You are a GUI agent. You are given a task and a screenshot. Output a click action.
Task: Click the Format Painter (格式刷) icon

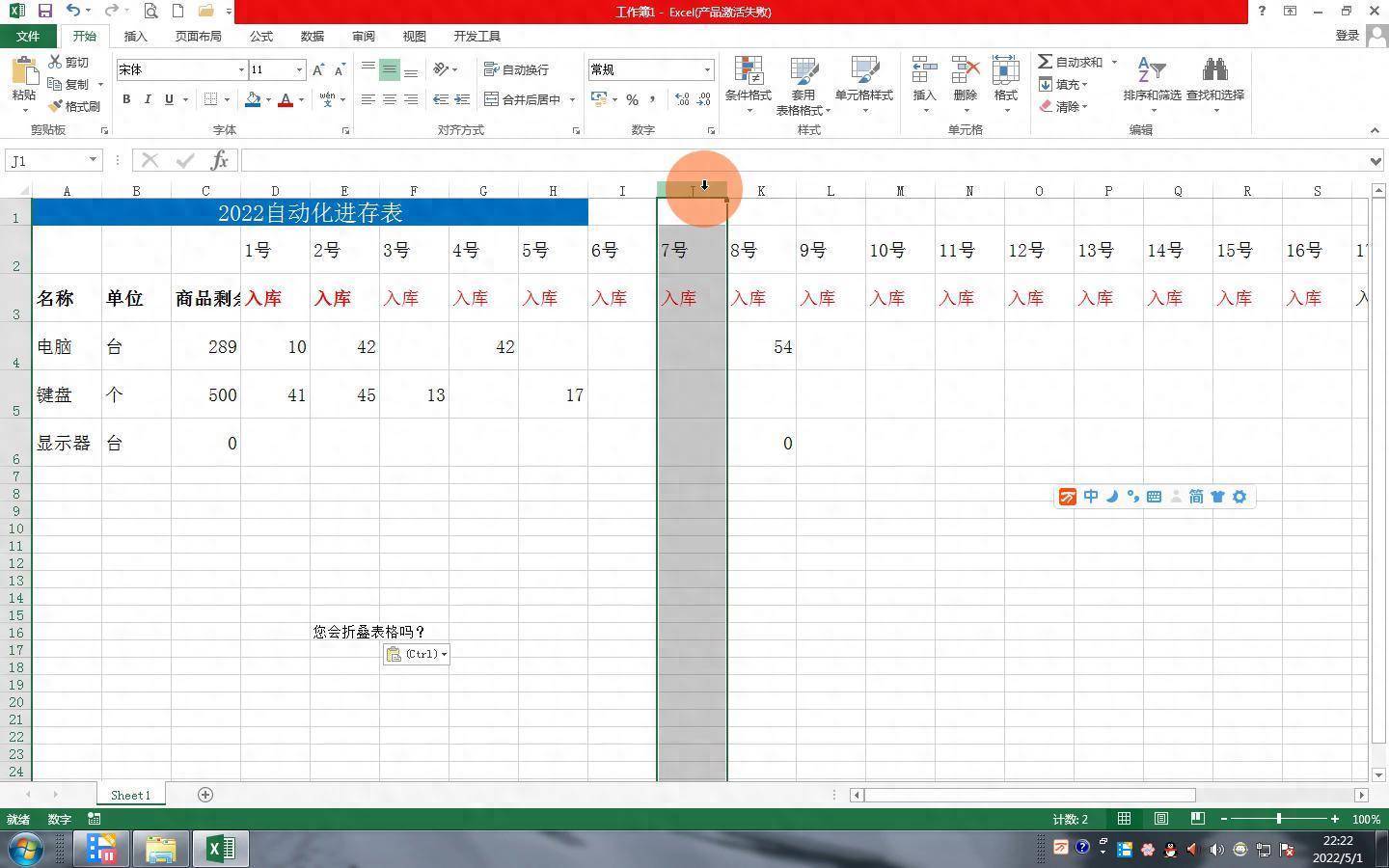[56, 106]
